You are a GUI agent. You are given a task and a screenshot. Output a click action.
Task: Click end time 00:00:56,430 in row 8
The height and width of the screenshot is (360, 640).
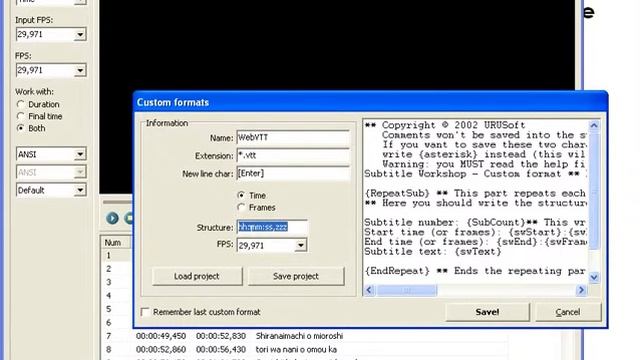pos(221,349)
